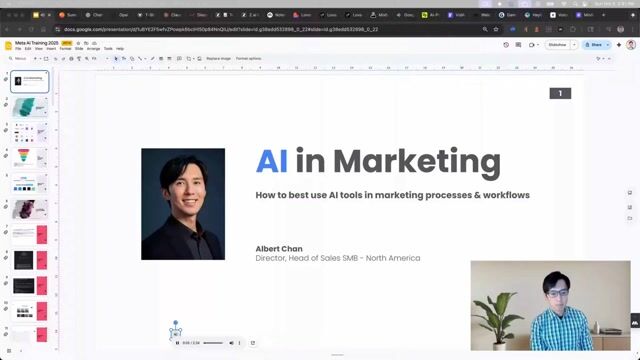The width and height of the screenshot is (640, 360).
Task: Open the version history clock icon
Action: [506, 45]
